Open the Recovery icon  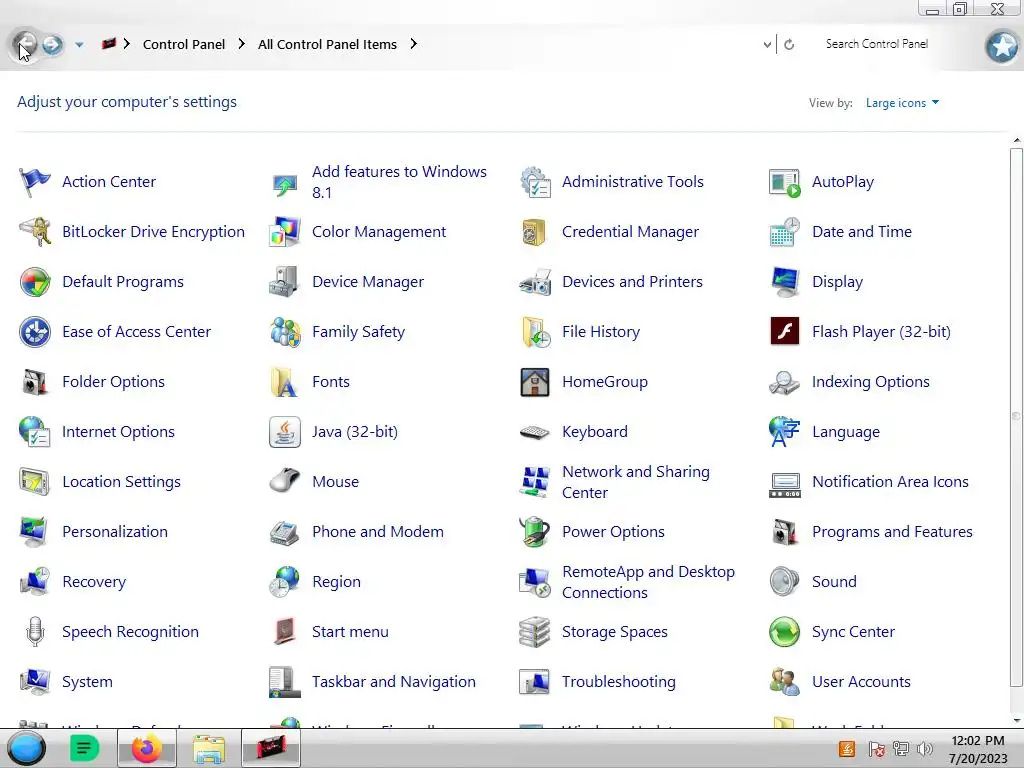[35, 582]
